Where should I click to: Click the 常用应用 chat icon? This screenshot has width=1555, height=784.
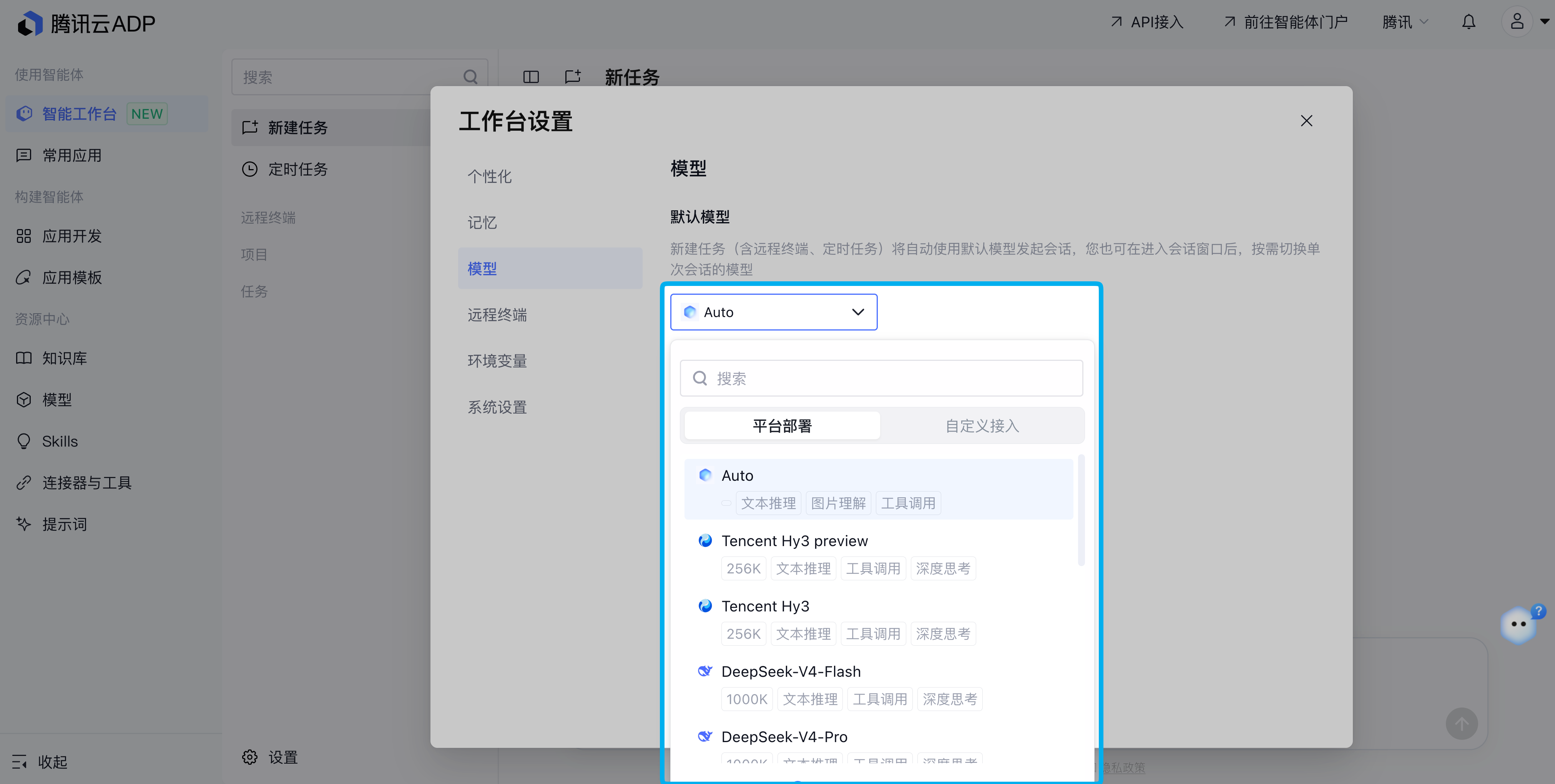click(23, 155)
